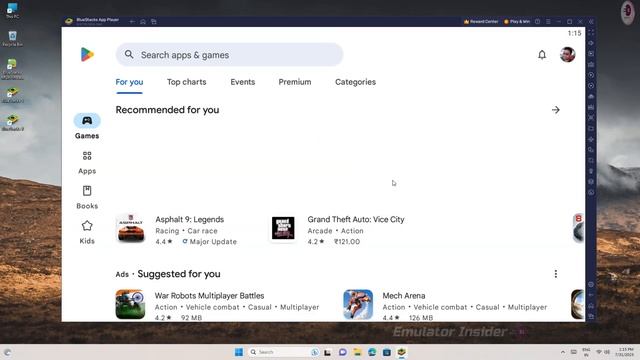Show hidden system tray icons
Viewport: 640px width, 360px height.
pyautogui.click(x=563, y=352)
